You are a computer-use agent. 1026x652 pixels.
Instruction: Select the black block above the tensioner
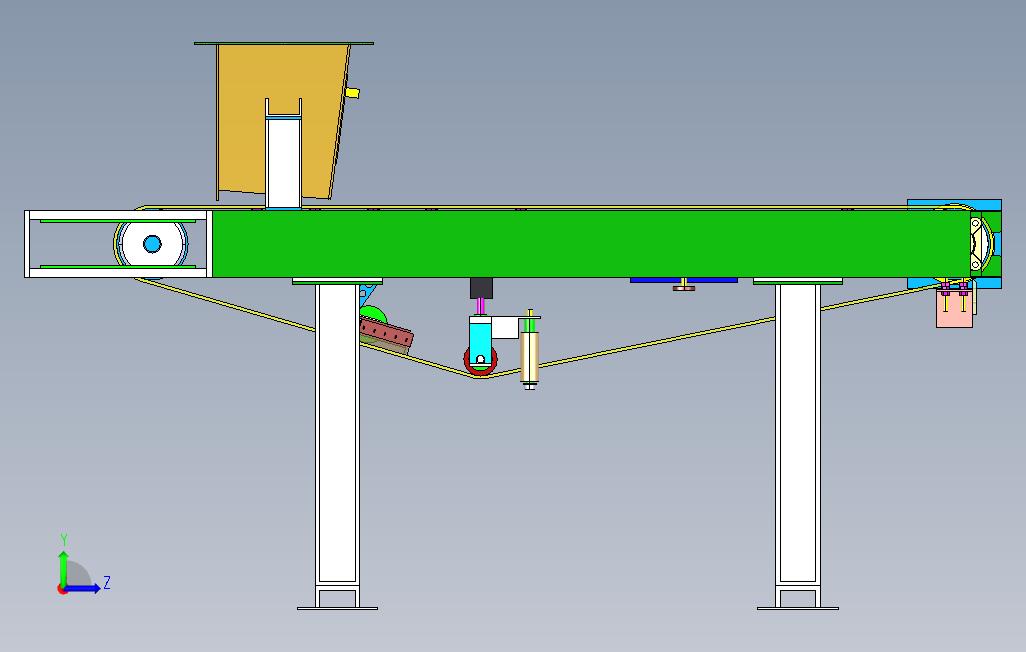[x=481, y=288]
